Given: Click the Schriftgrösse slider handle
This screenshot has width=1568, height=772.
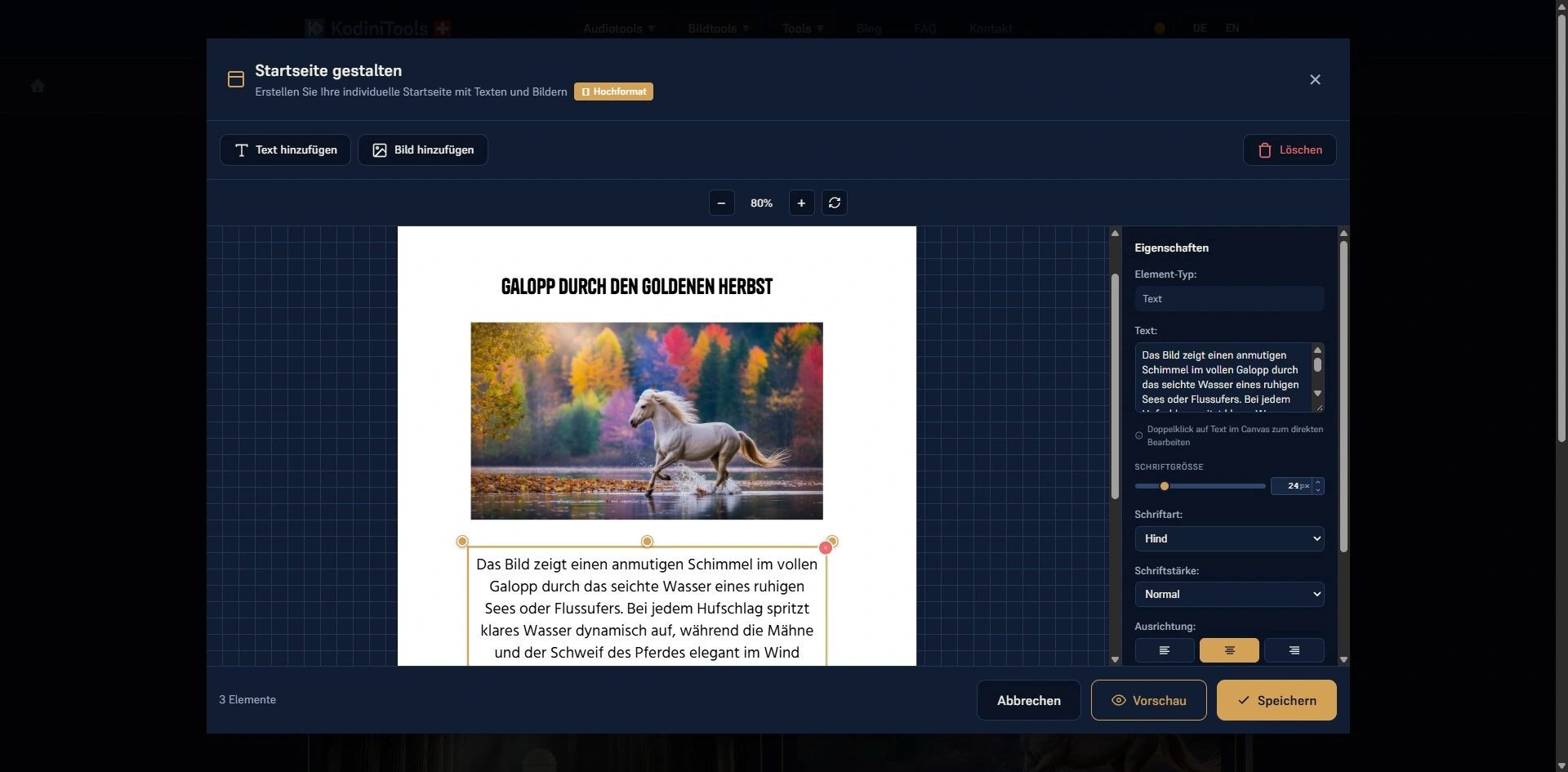Looking at the screenshot, I should tap(1165, 486).
